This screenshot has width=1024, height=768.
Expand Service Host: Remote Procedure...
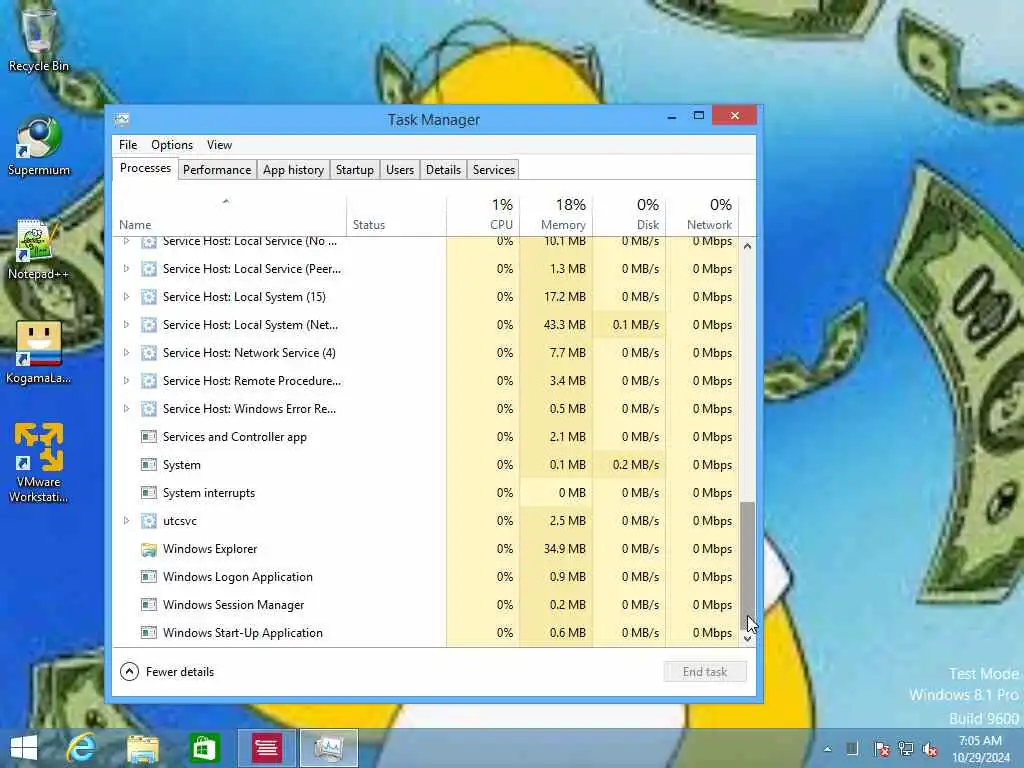[127, 381]
